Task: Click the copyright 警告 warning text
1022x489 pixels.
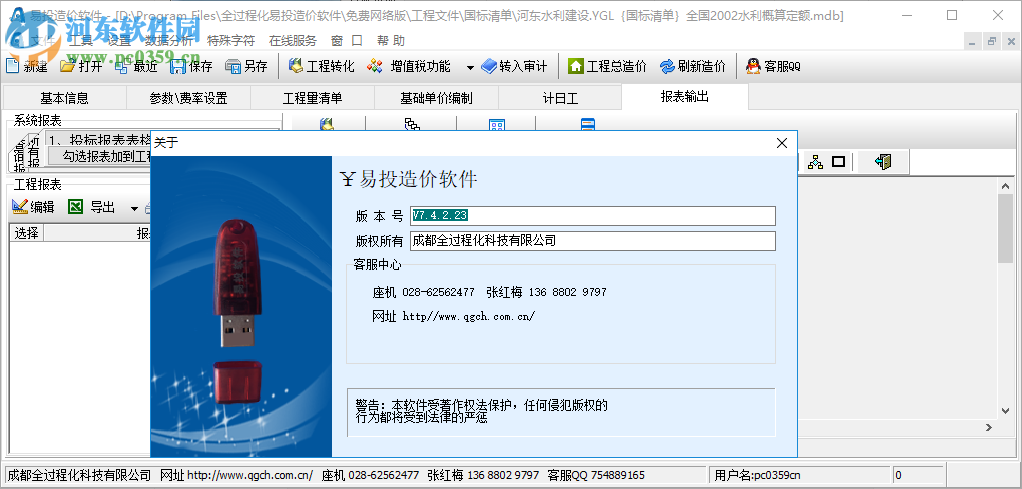Action: [x=481, y=411]
